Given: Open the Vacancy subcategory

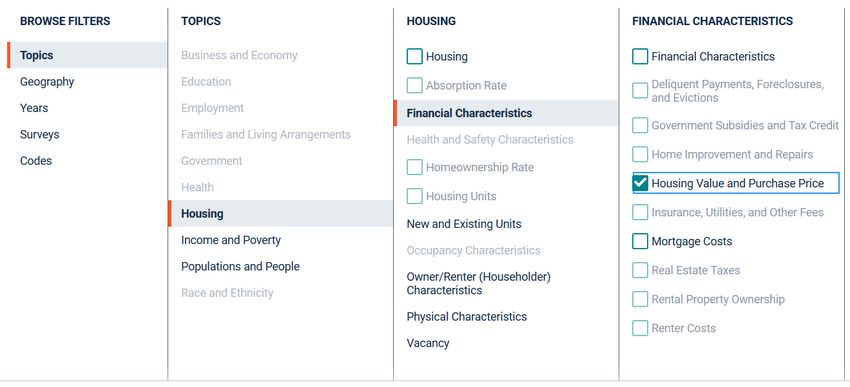Looking at the screenshot, I should pyautogui.click(x=428, y=343).
